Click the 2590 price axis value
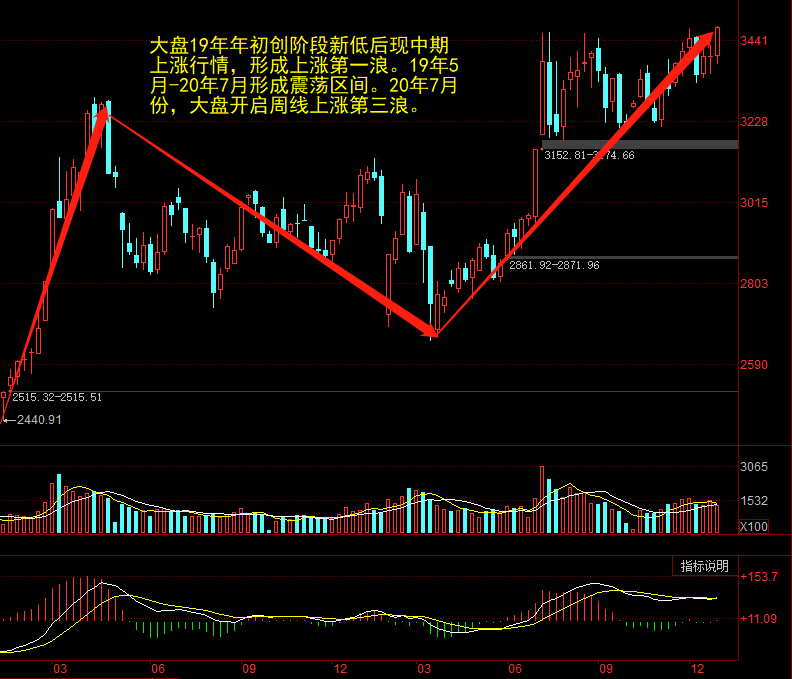Viewport: 792px width, 679px height. (755, 365)
